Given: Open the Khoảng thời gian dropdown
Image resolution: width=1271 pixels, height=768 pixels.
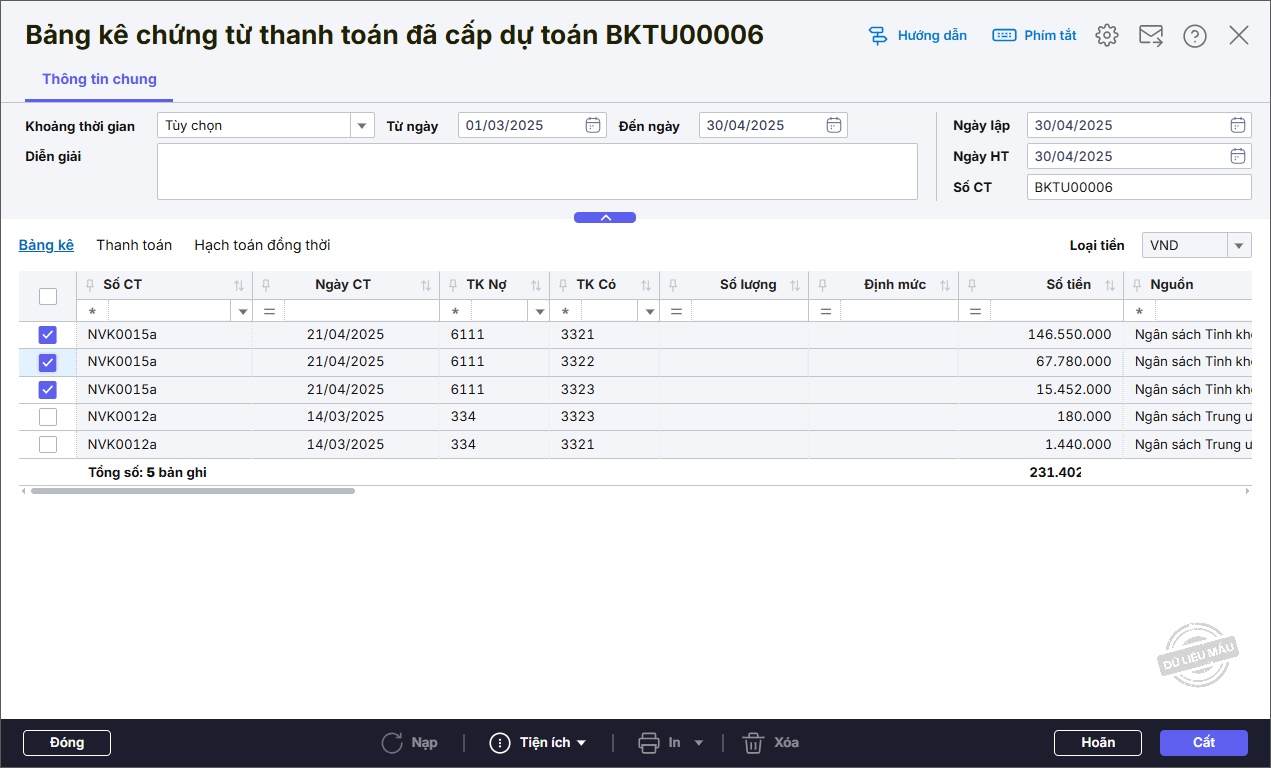Looking at the screenshot, I should click(x=362, y=125).
